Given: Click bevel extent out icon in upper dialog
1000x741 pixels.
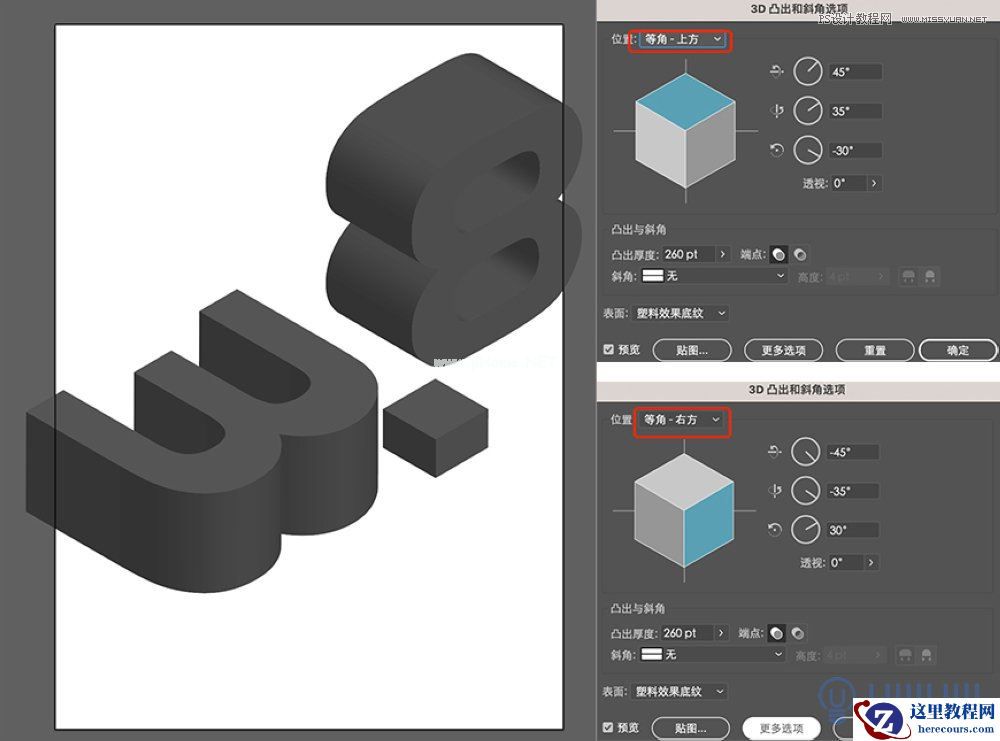Looking at the screenshot, I should tap(908, 277).
